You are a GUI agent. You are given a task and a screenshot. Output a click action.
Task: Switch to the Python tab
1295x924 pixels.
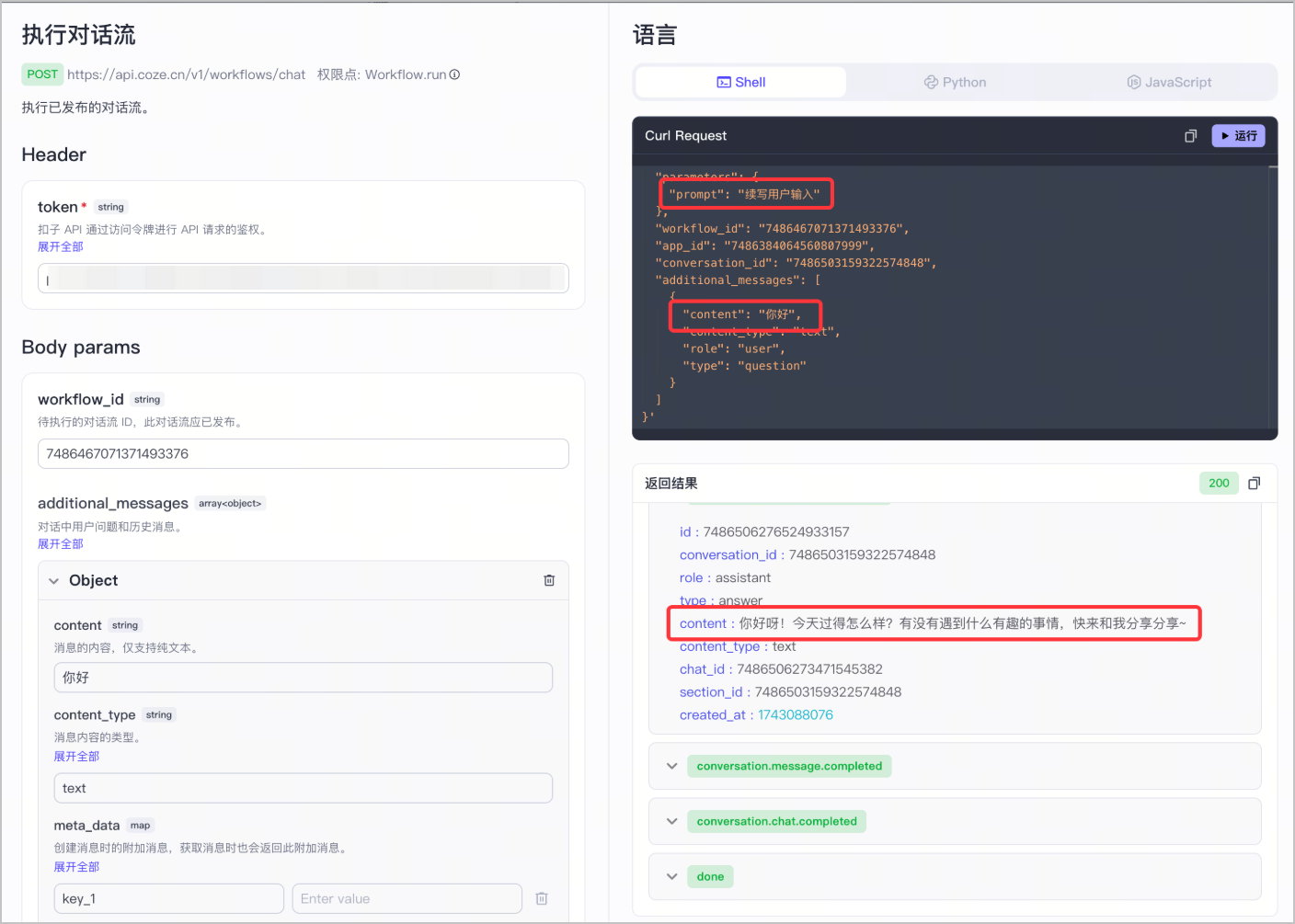[x=955, y=82]
